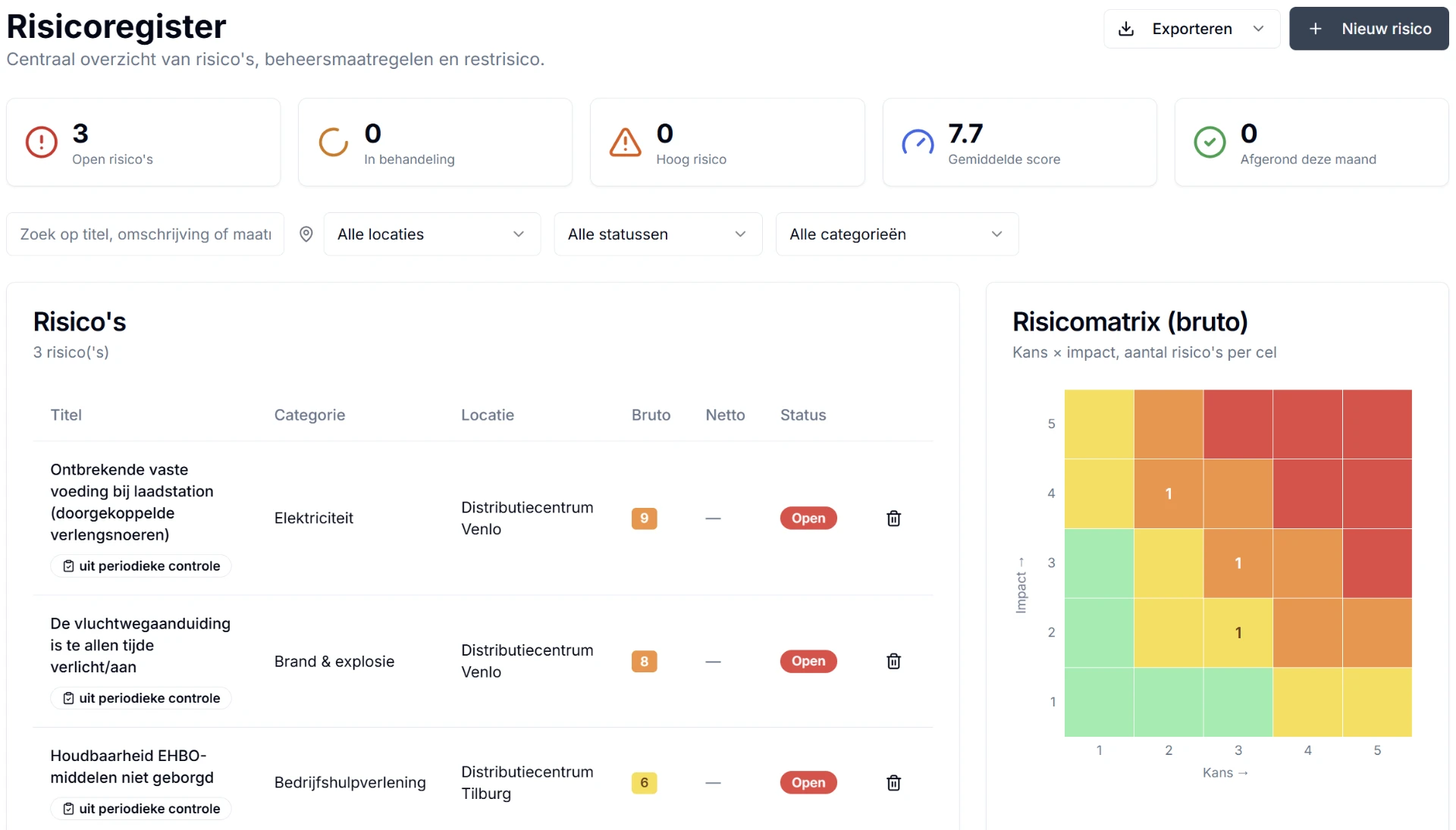Open the Alle categorieën dropdown
The height and width of the screenshot is (830, 1456).
pyautogui.click(x=897, y=234)
